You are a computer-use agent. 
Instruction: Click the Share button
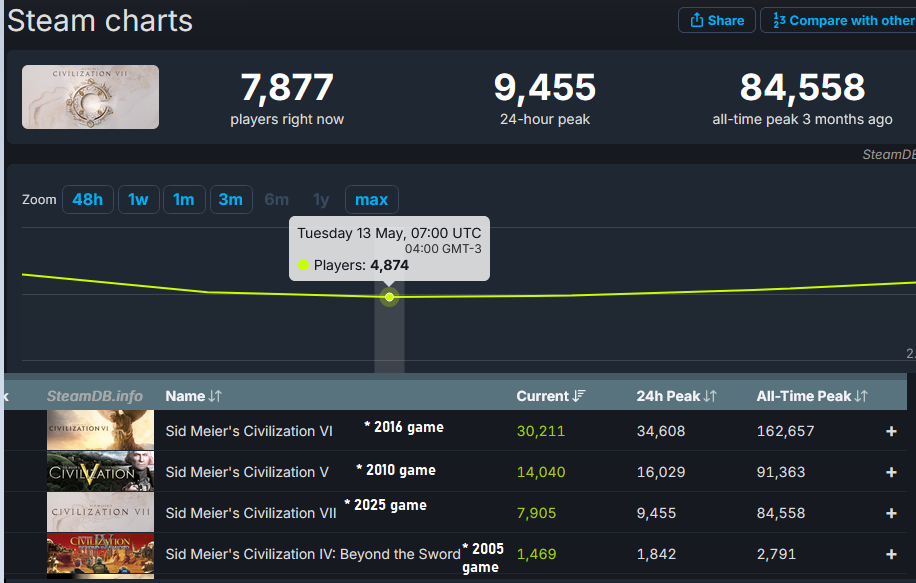pyautogui.click(x=716, y=20)
